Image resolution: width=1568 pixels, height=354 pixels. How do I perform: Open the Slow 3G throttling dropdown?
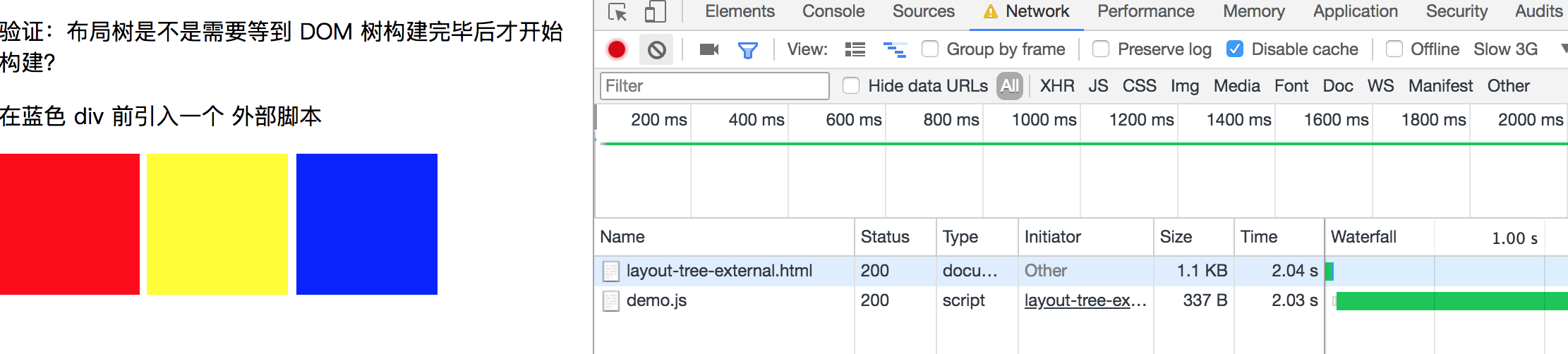tap(1517, 49)
